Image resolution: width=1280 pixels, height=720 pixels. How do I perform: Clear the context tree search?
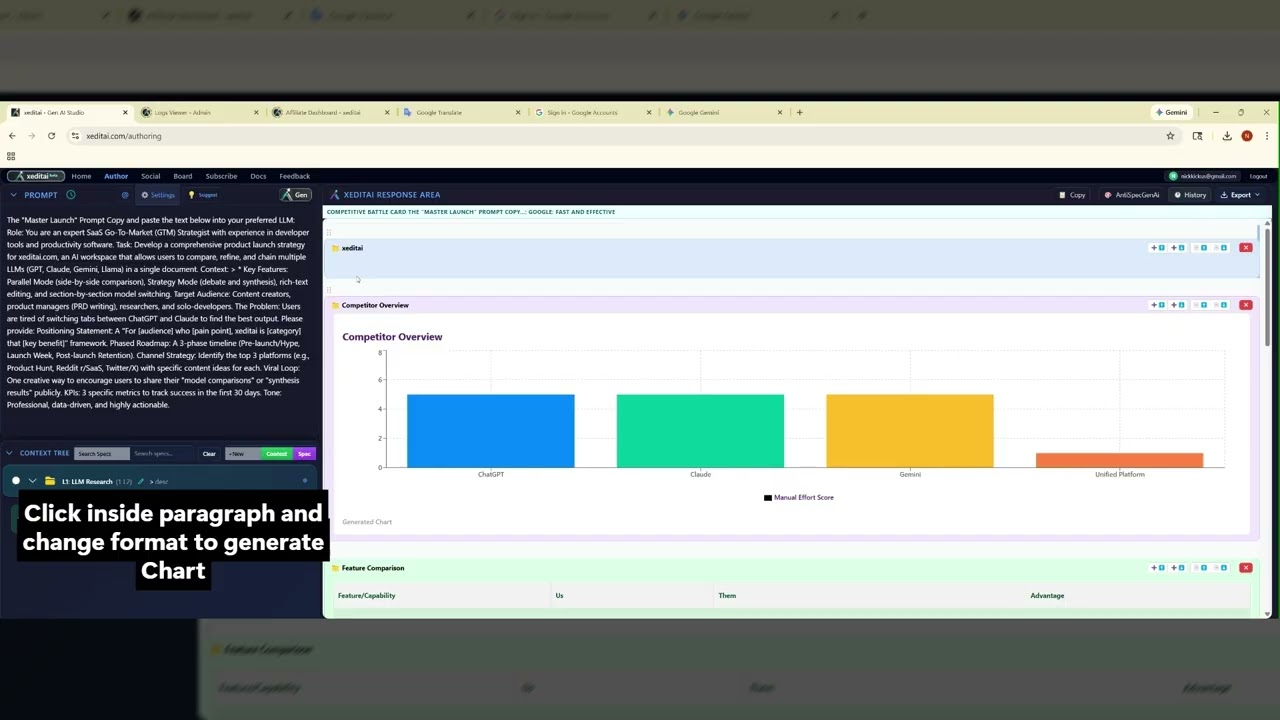click(209, 454)
